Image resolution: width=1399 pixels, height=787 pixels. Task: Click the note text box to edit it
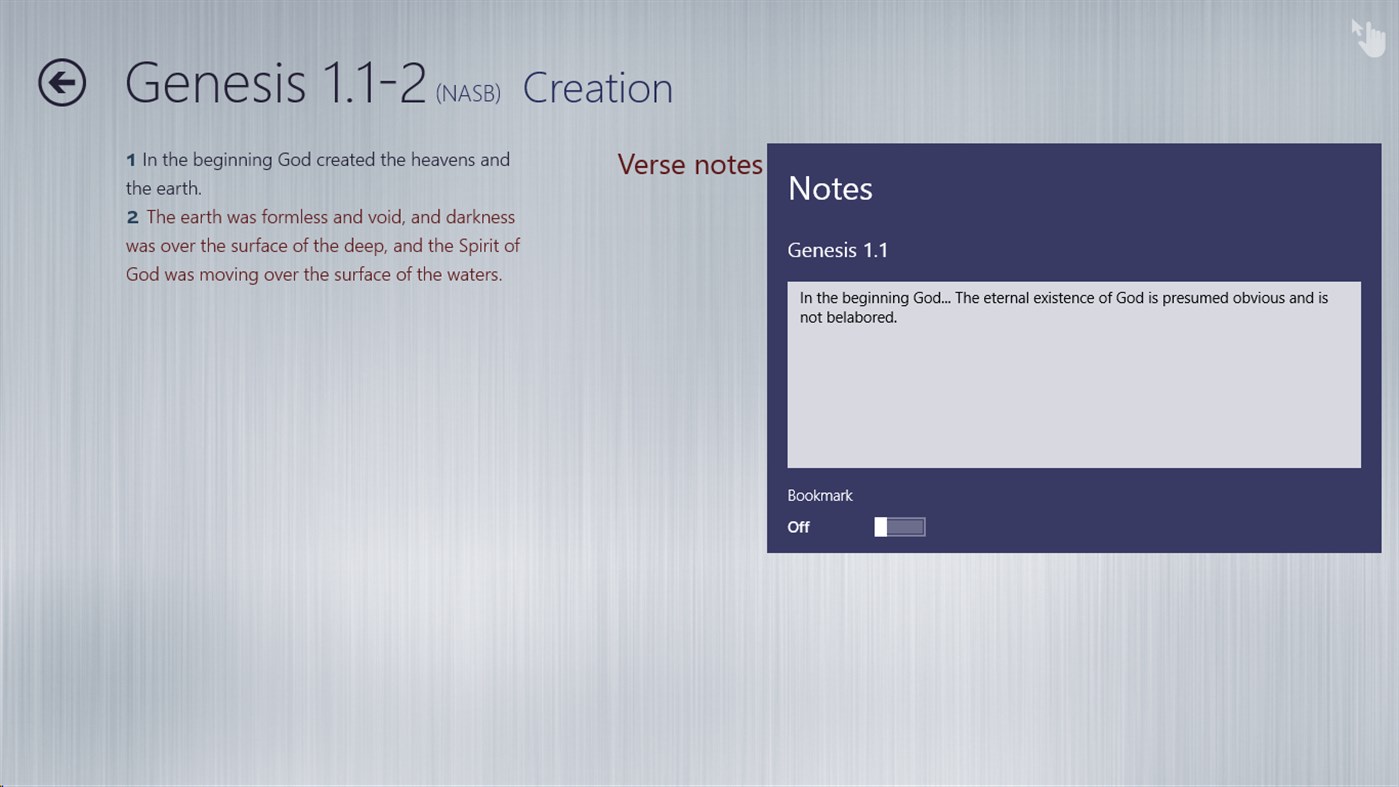(1073, 375)
